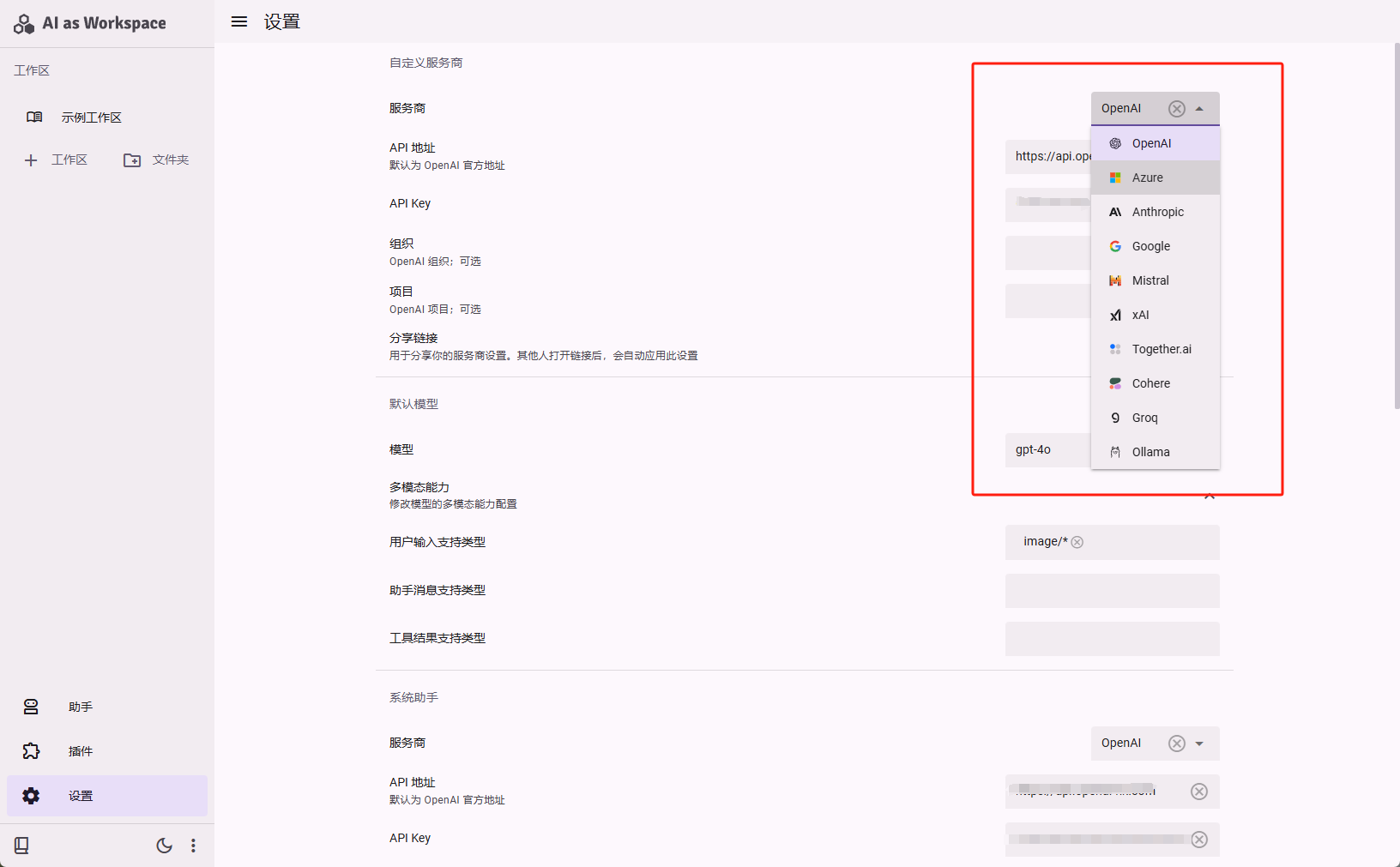Click the custom API 地址 input field

pyautogui.click(x=1047, y=157)
